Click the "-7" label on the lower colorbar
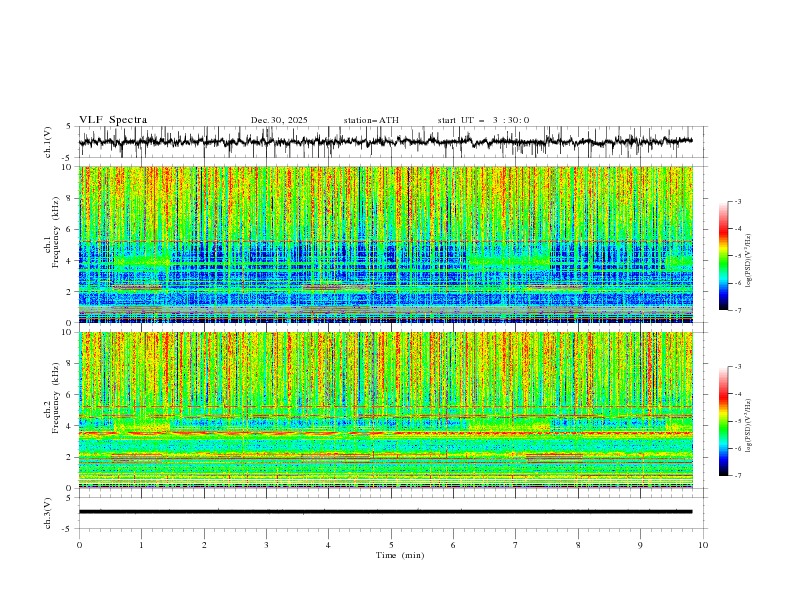The width and height of the screenshot is (792, 612). (738, 476)
